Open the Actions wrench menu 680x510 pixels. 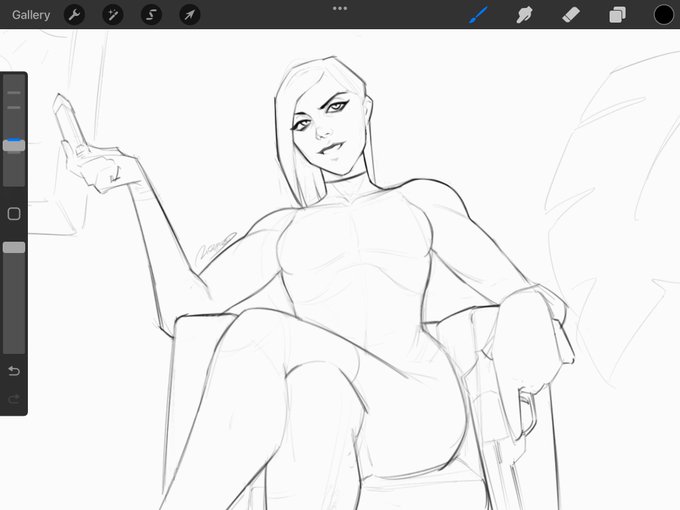click(x=75, y=15)
